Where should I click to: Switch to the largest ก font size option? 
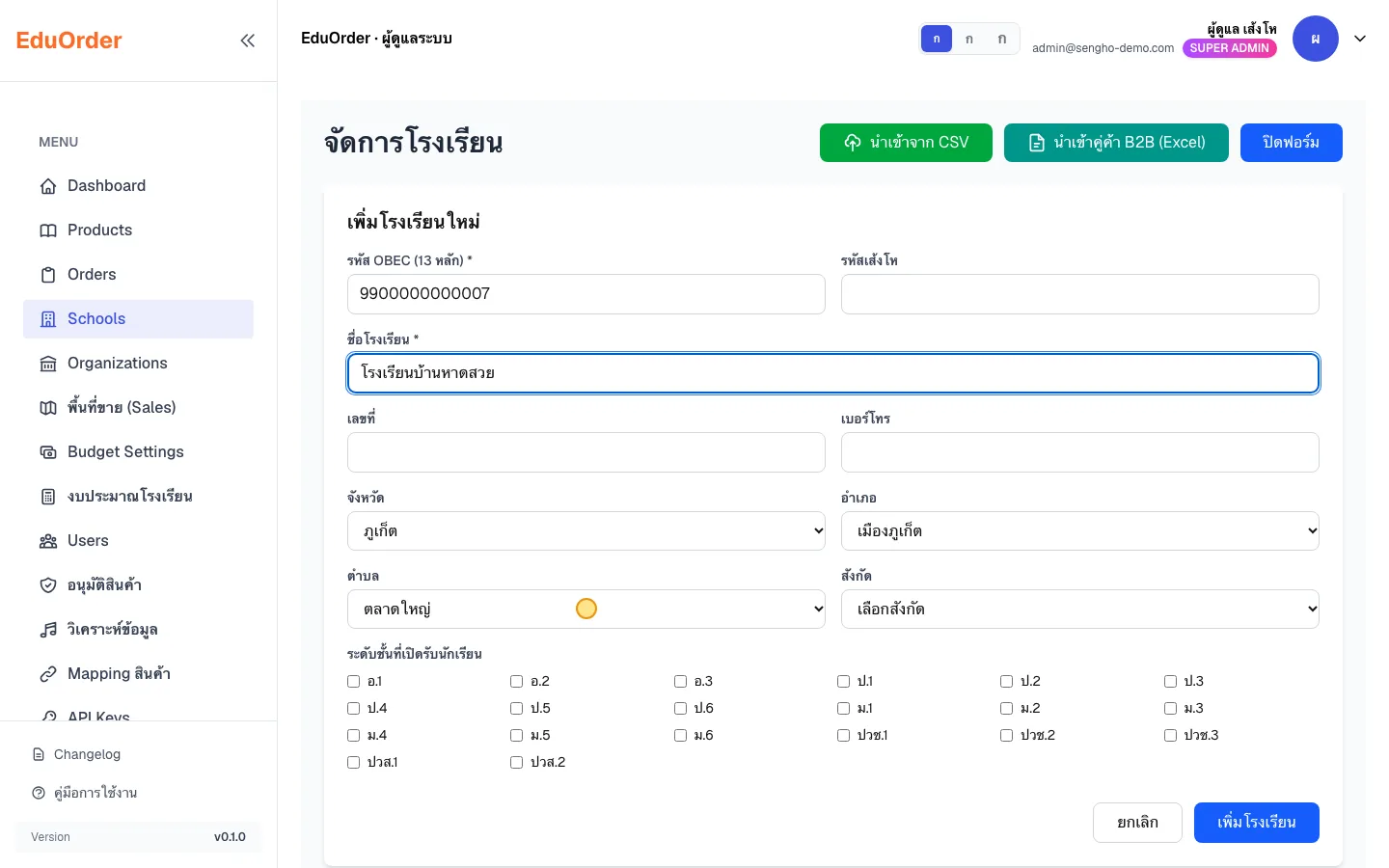pyautogui.click(x=1002, y=39)
